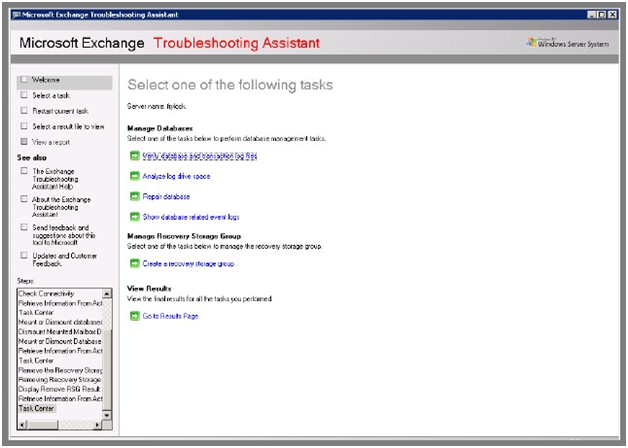Click Steps list scroll left arrow

pos(23,425)
